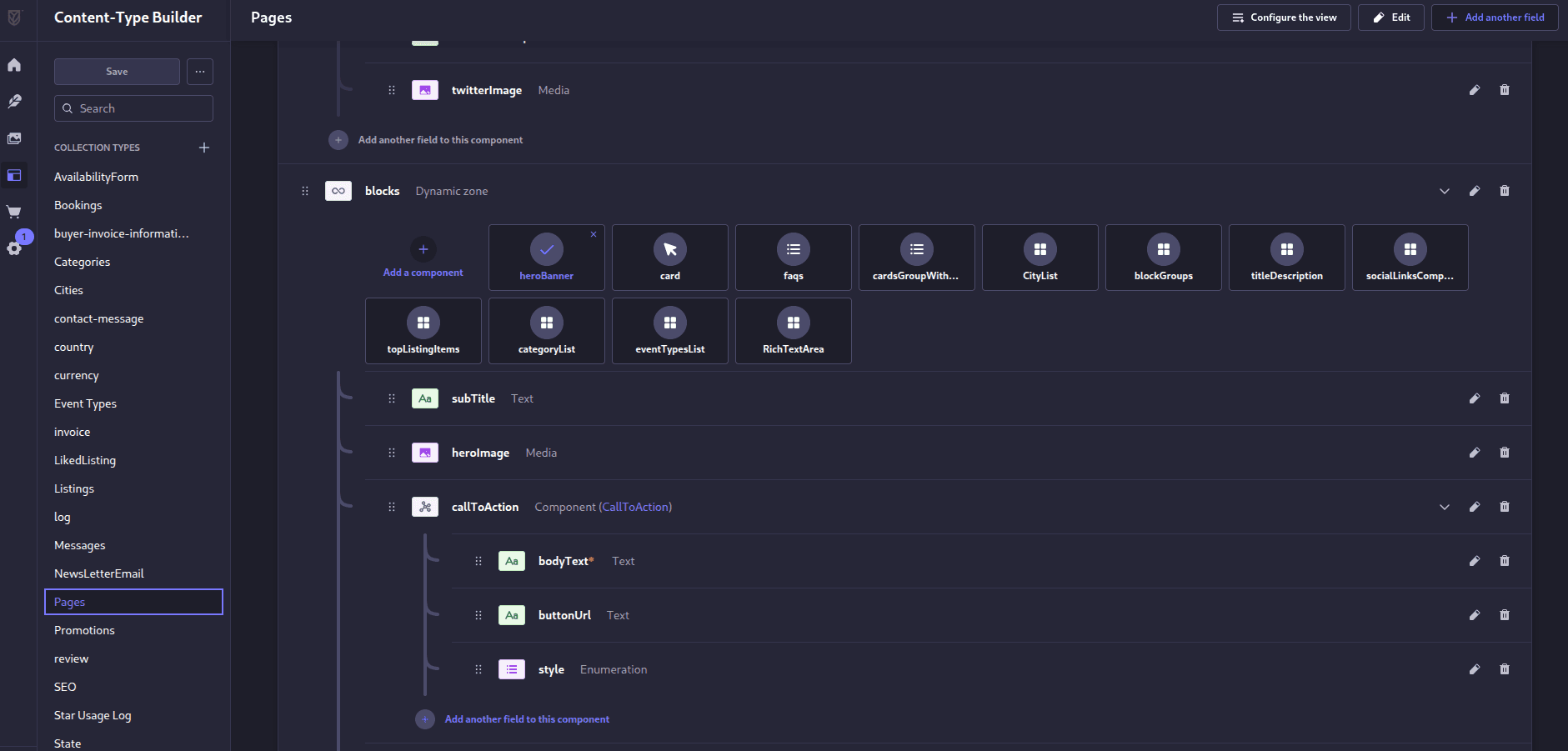This screenshot has width=1568, height=751.
Task: Edit the blocks dynamic zone with the pencil icon
Action: click(1475, 191)
